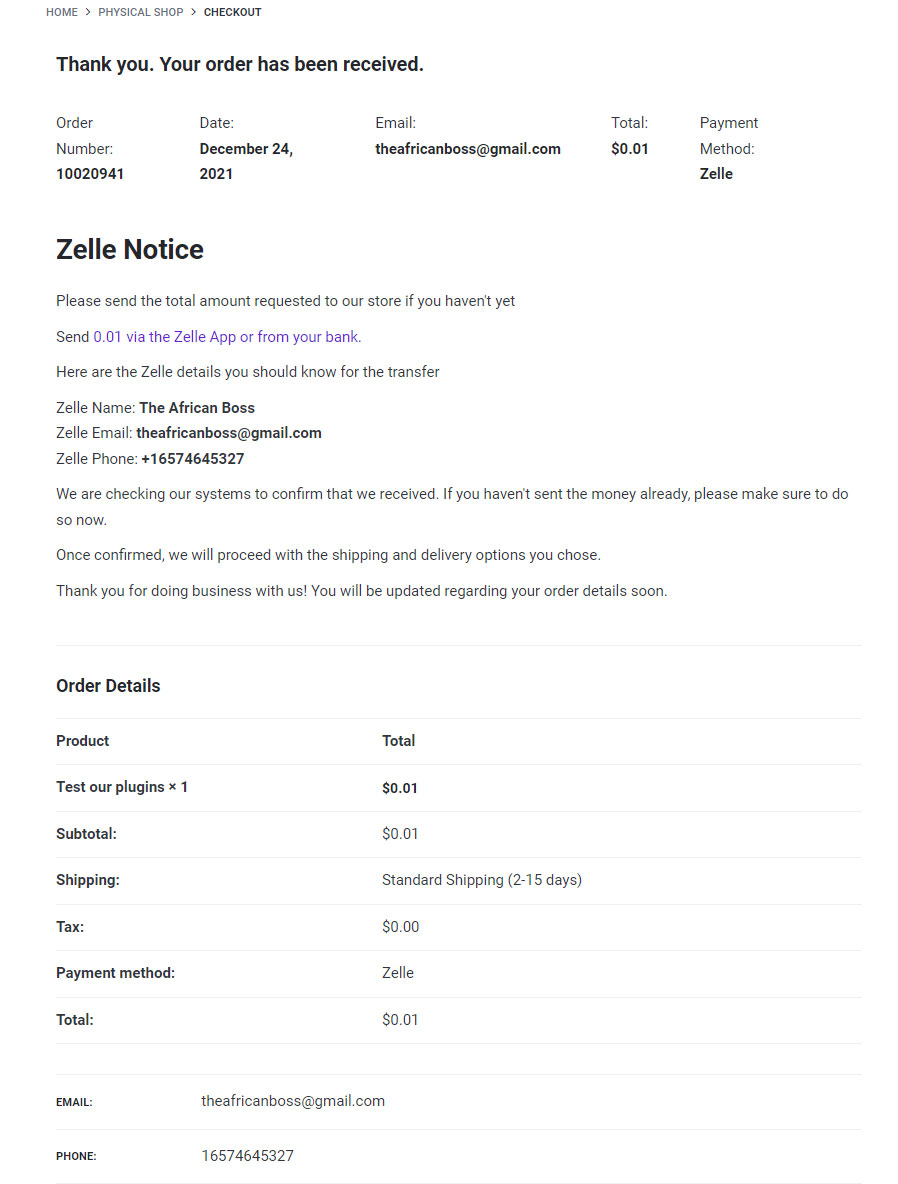Click the Zelle Name The African Boss
The image size is (898, 1184).
pyautogui.click(x=197, y=408)
